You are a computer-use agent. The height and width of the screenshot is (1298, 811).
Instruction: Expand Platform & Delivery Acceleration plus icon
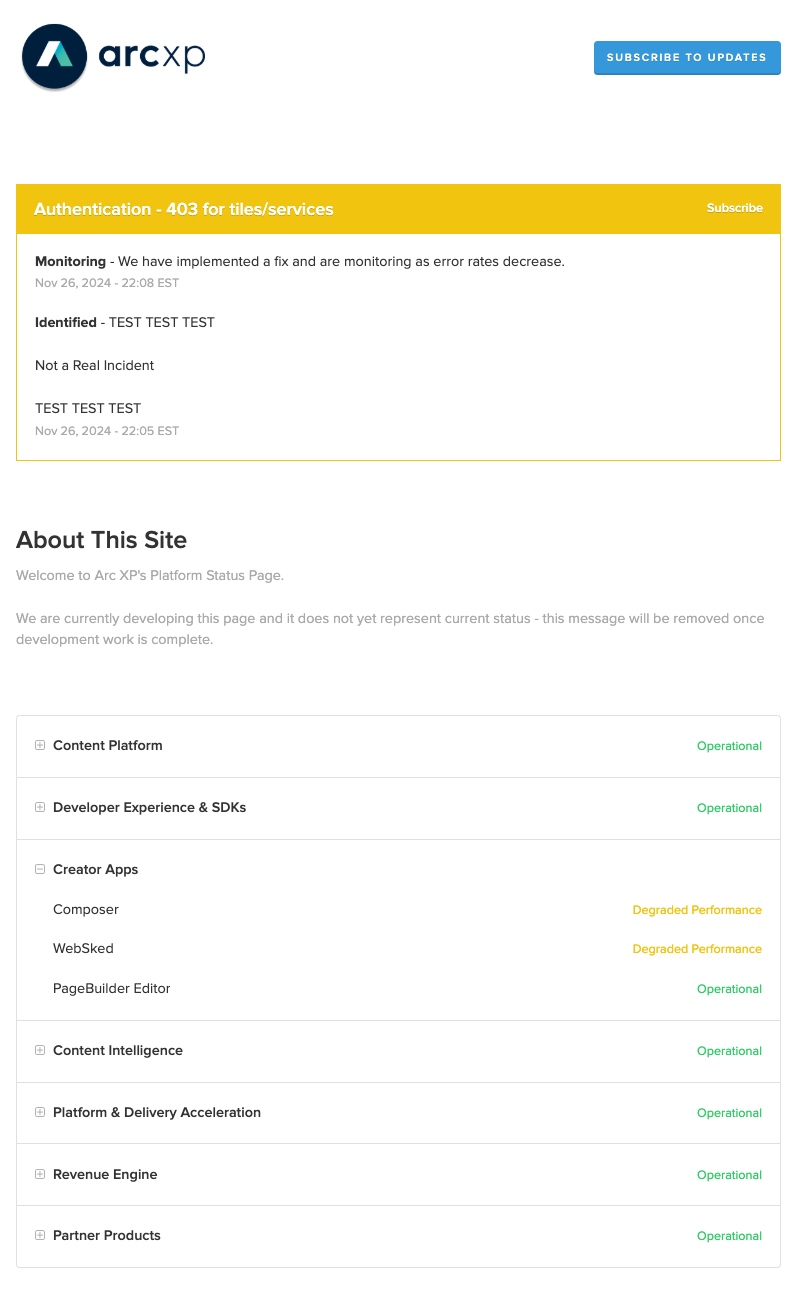(40, 1112)
